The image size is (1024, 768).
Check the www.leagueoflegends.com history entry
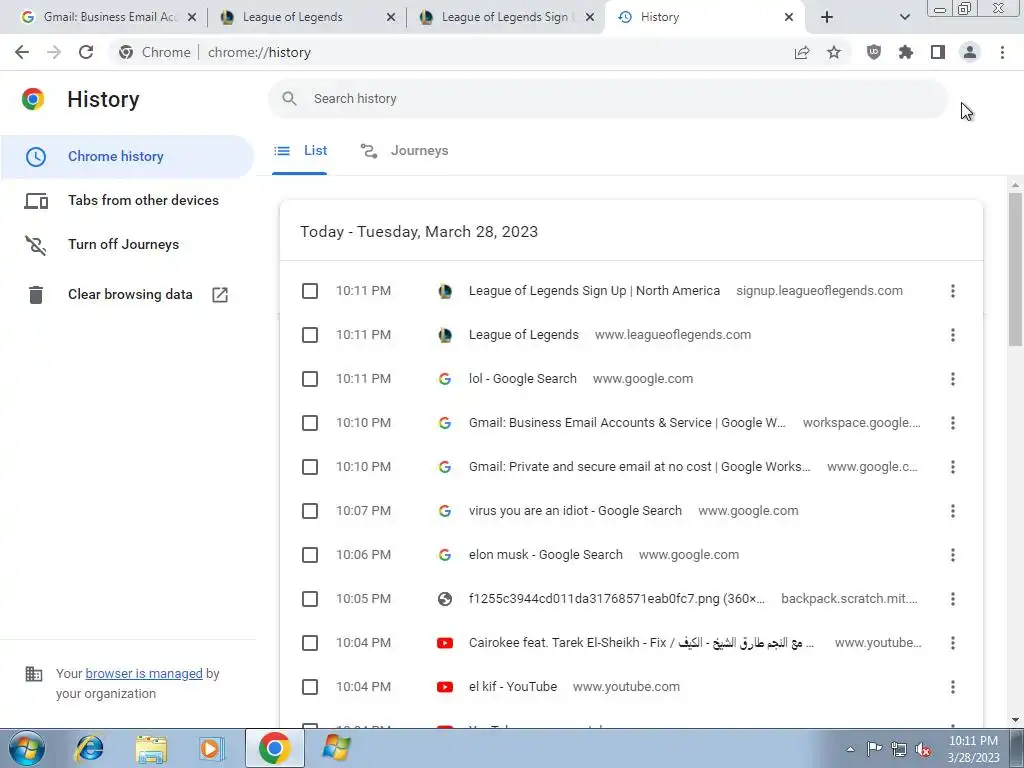point(310,335)
